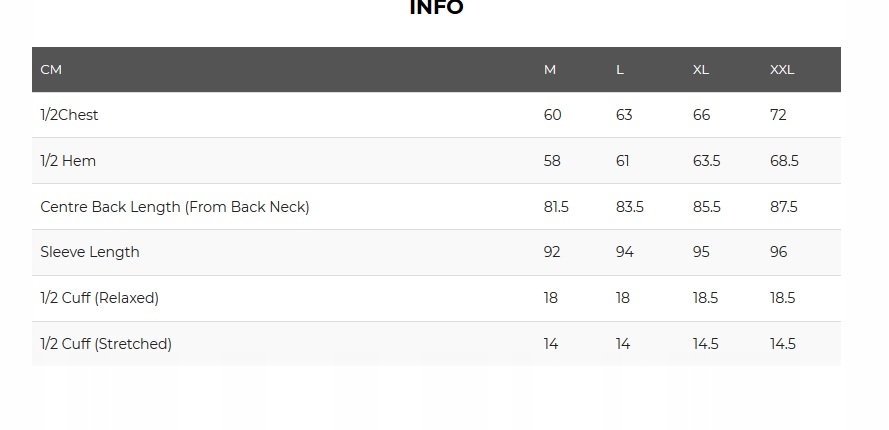
Task: Select 1/2 Cuff (Relaxed) row label
Action: click(x=100, y=298)
